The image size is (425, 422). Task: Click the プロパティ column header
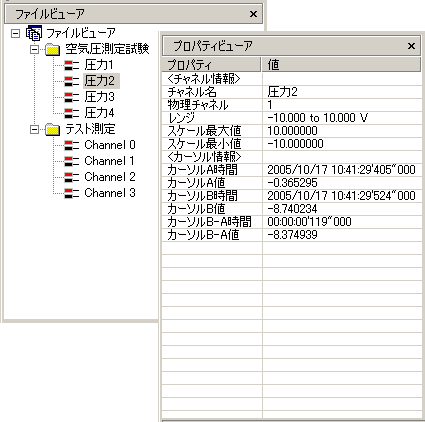(211, 64)
